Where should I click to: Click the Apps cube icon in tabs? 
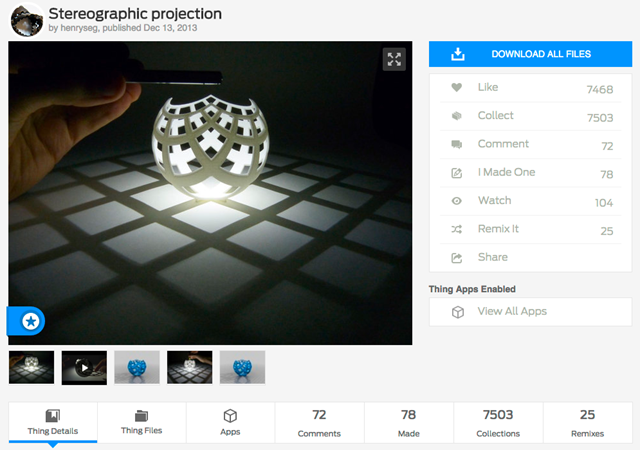click(230, 416)
